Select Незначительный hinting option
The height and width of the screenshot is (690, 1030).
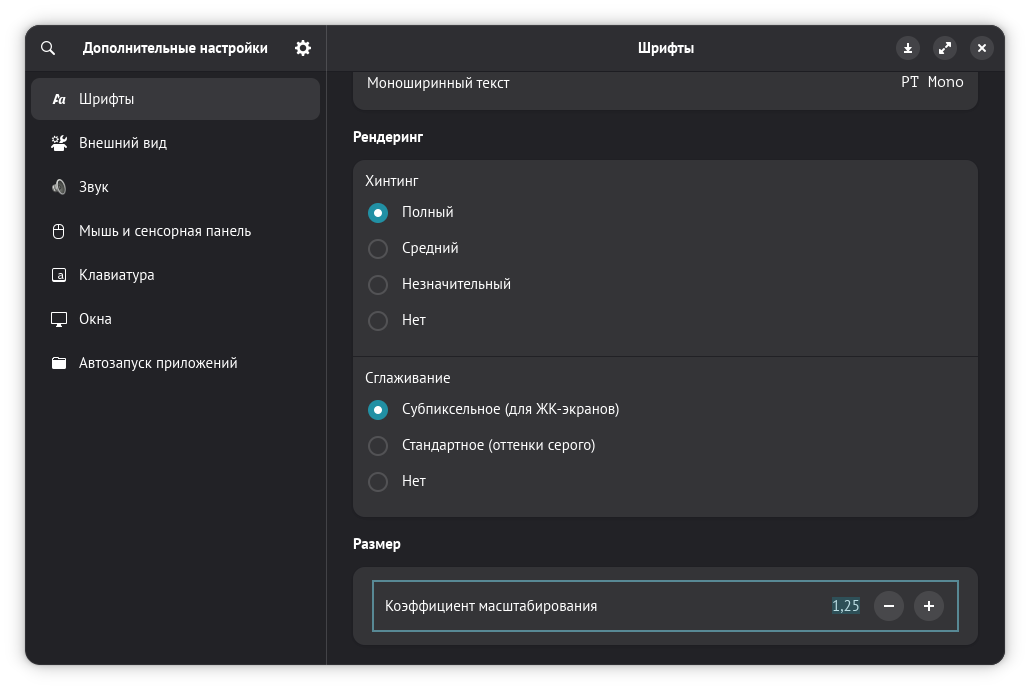click(x=378, y=284)
